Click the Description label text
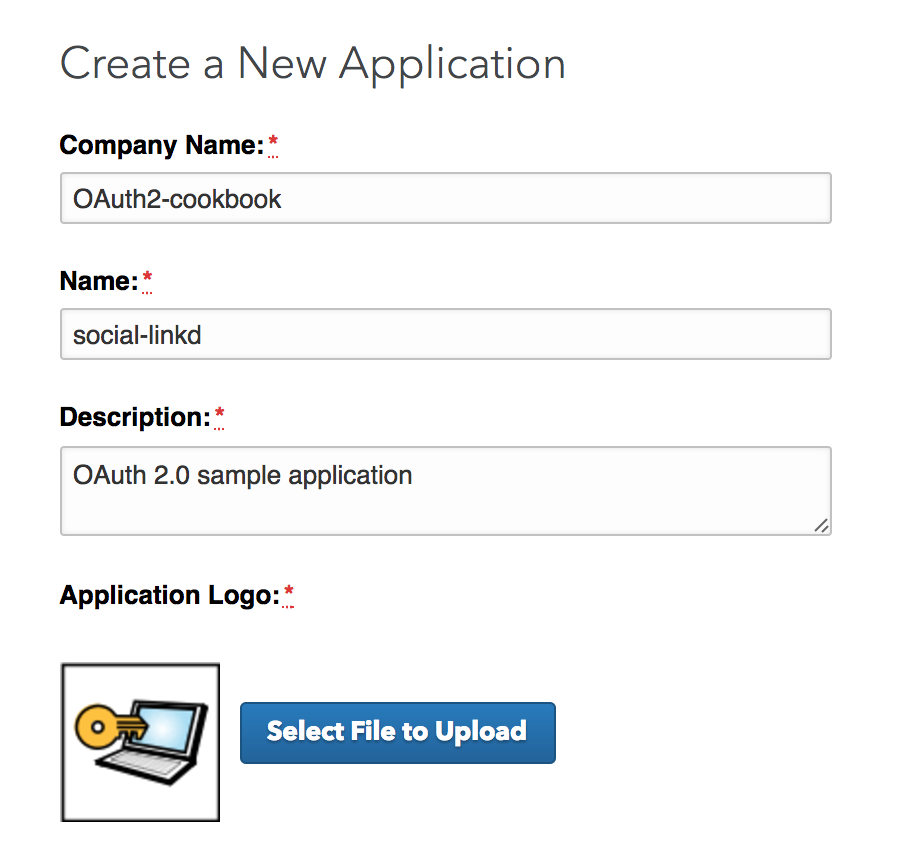This screenshot has height=856, width=906. point(135,418)
